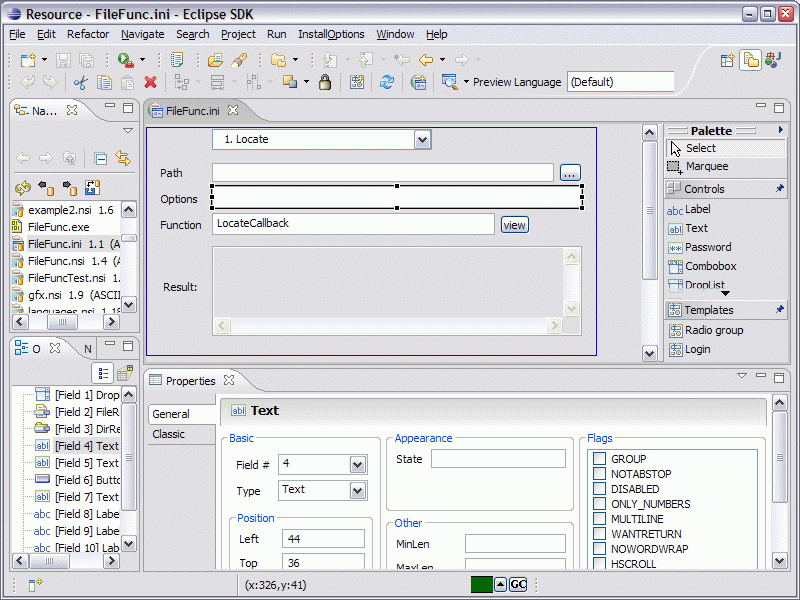Screen dimensions: 800x600
Task: Click Link with Editor icon in Navigator
Action: pos(123,158)
